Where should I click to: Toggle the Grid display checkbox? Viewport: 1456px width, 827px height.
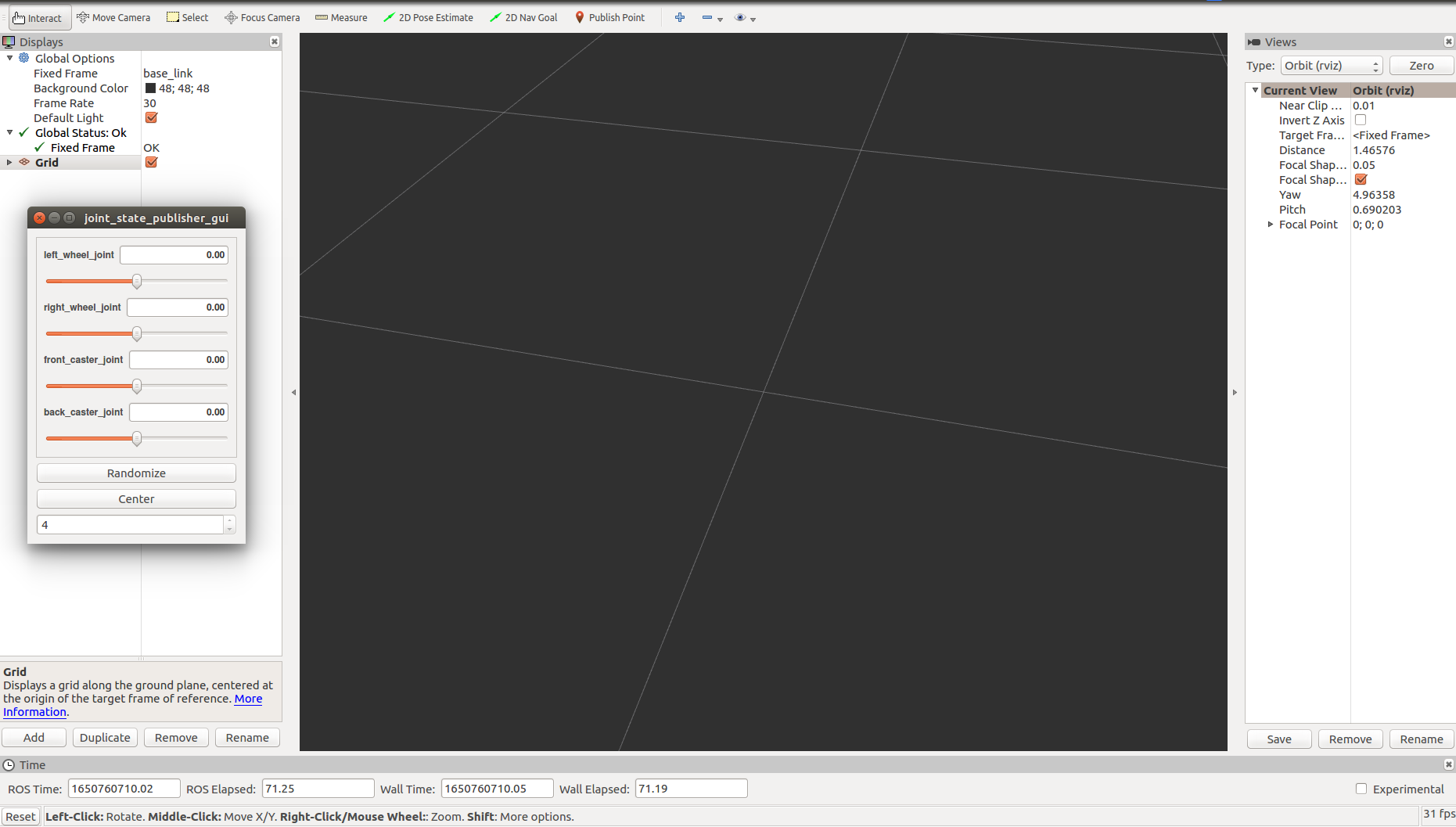pyautogui.click(x=152, y=162)
